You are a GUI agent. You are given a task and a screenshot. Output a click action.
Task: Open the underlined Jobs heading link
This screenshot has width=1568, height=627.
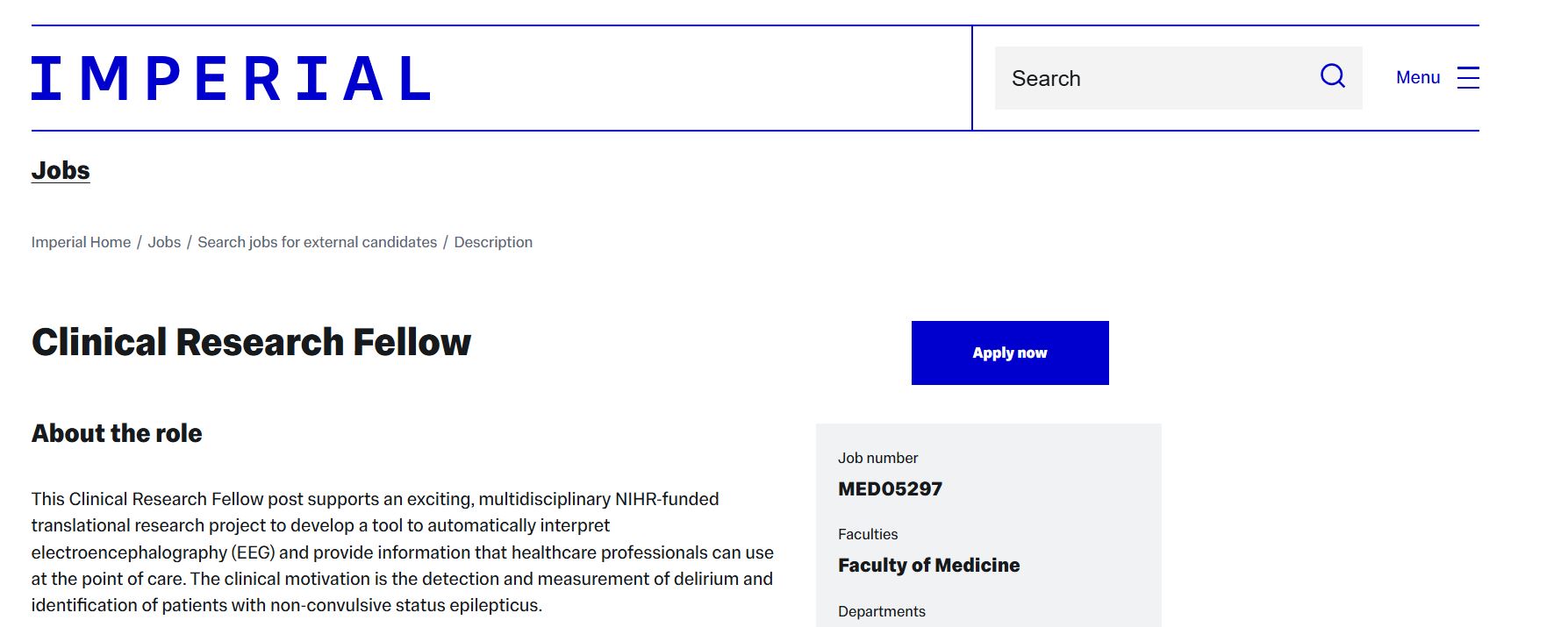click(61, 170)
